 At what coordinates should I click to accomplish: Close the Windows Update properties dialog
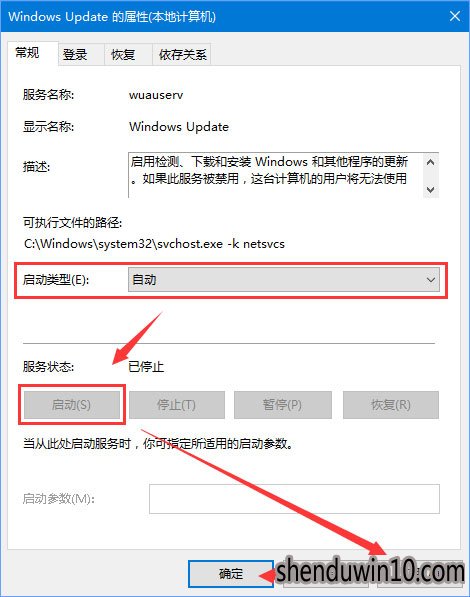tap(454, 16)
